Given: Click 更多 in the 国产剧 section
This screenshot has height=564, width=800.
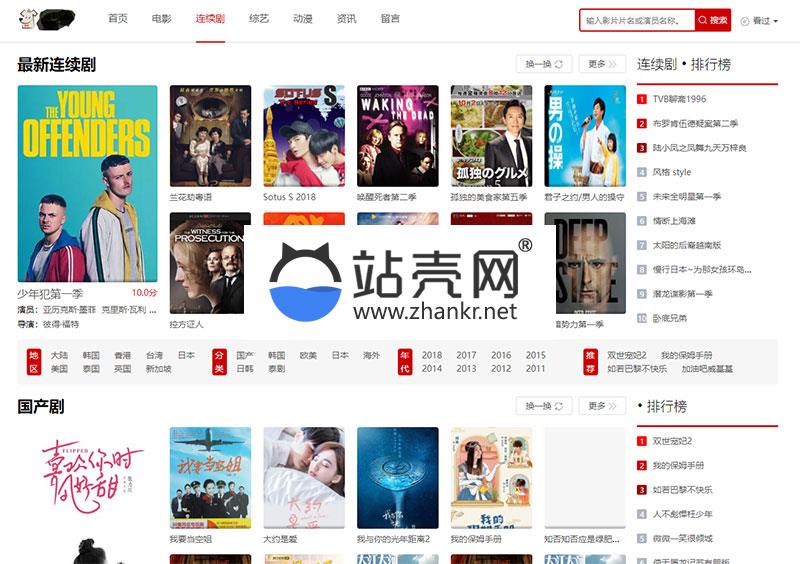Looking at the screenshot, I should tap(602, 406).
